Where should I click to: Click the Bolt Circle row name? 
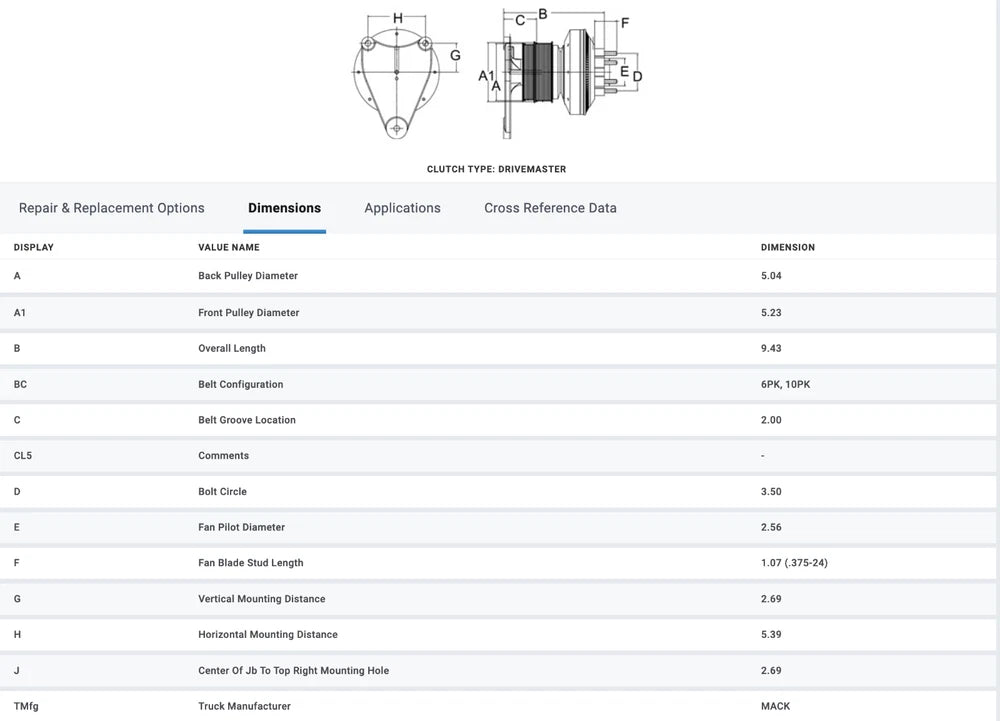(222, 492)
